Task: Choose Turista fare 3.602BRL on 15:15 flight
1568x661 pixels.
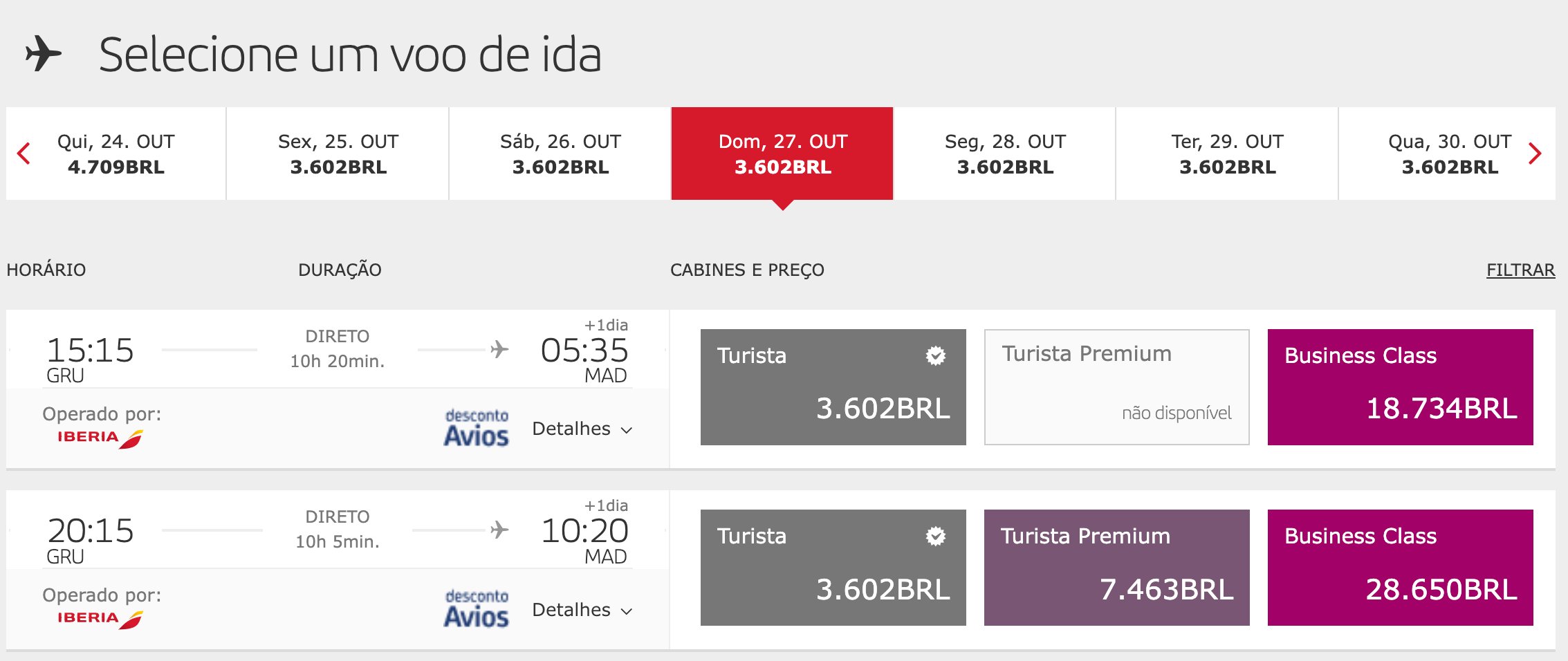Action: coord(833,387)
